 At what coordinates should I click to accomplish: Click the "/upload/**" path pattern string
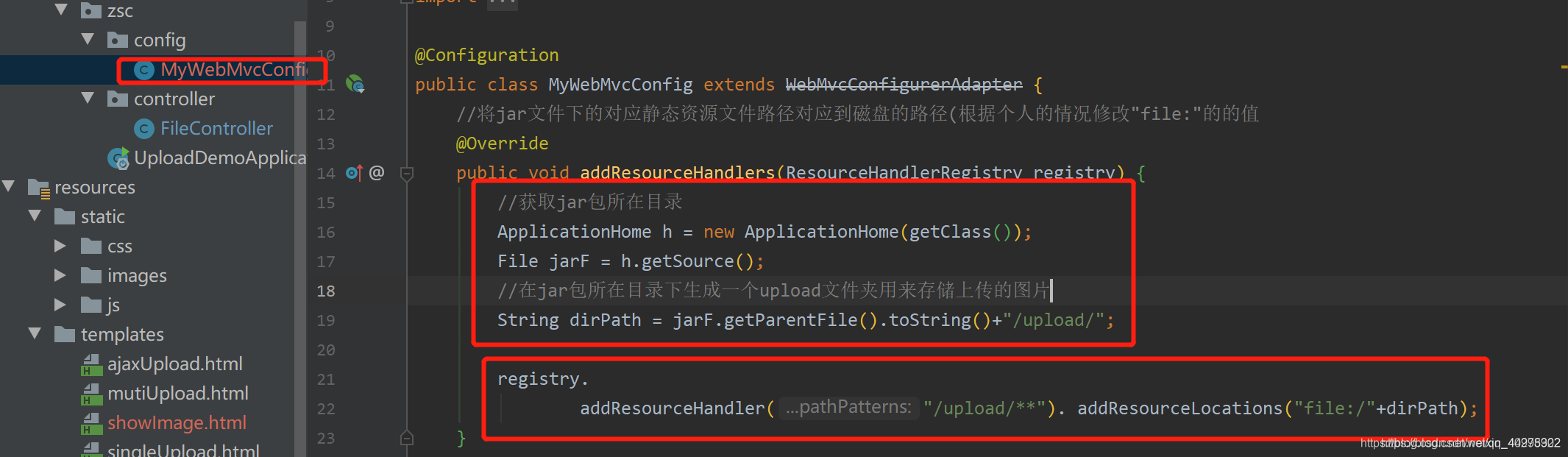985,408
